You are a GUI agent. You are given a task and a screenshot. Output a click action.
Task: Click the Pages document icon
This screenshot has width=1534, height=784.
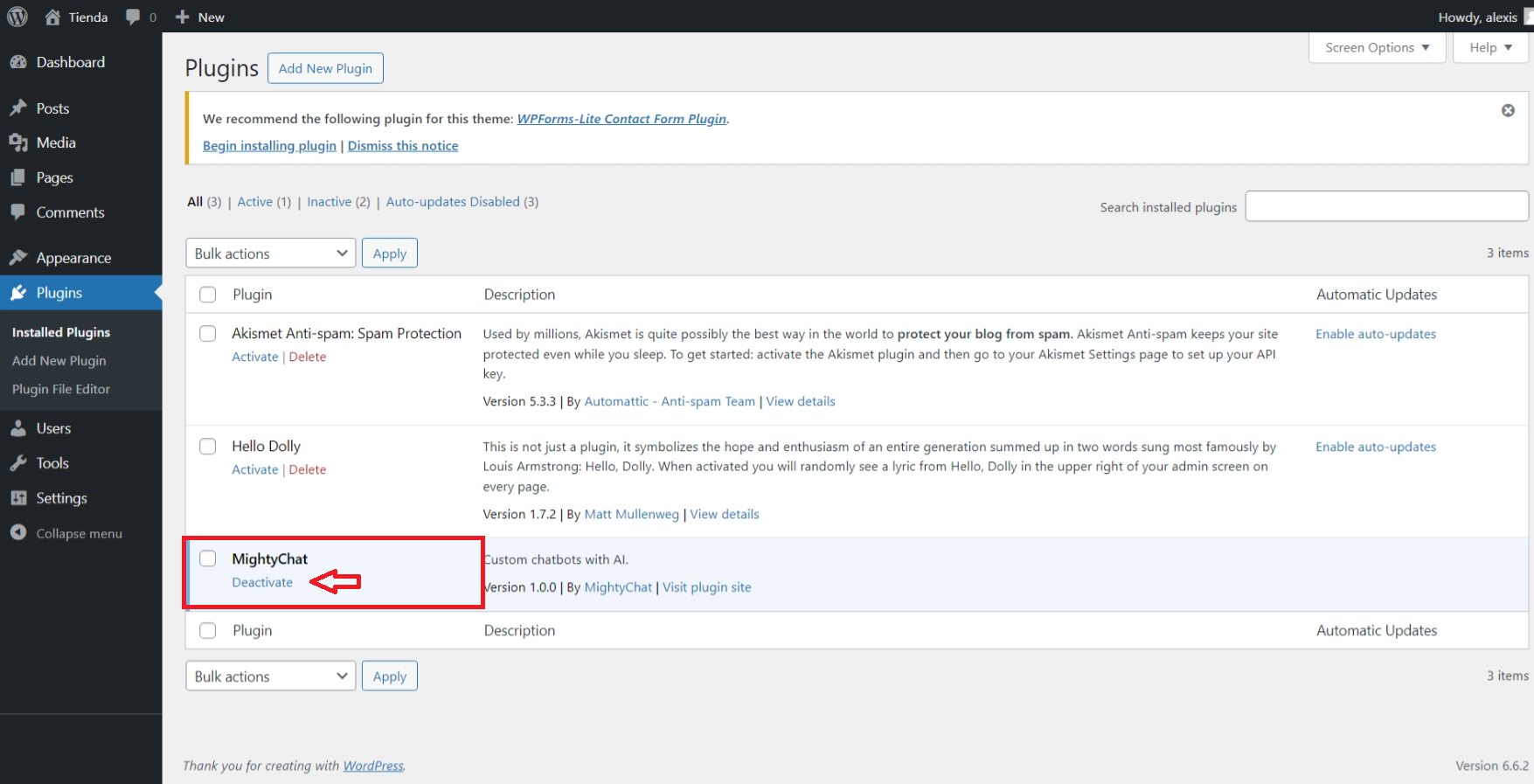pos(18,177)
